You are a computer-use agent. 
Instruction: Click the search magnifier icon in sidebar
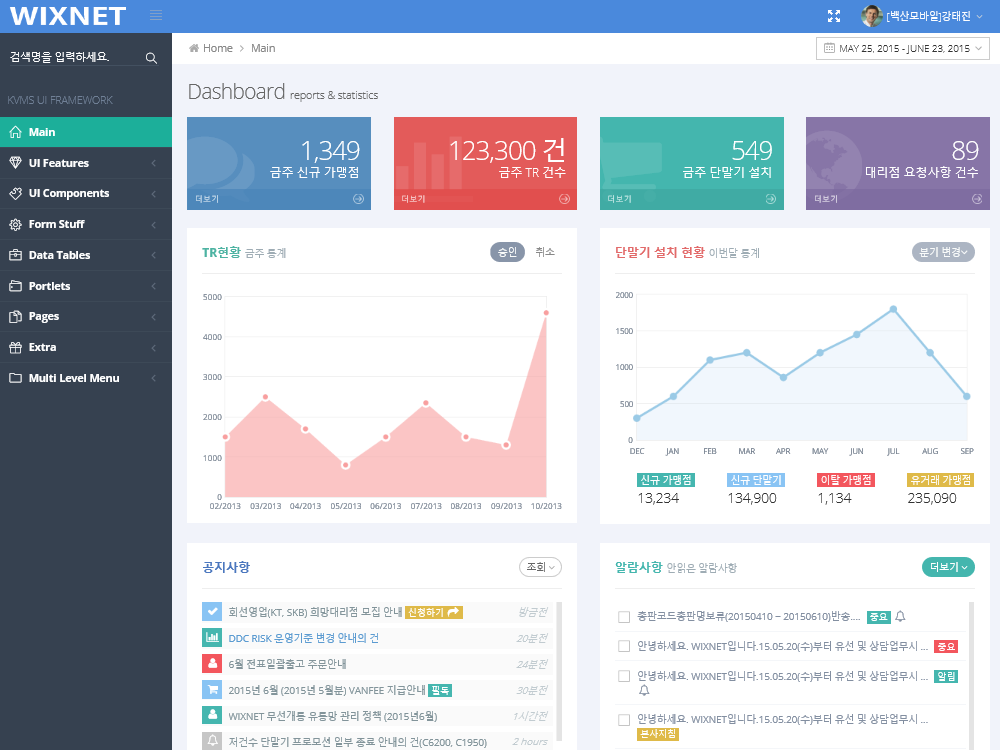pos(151,58)
